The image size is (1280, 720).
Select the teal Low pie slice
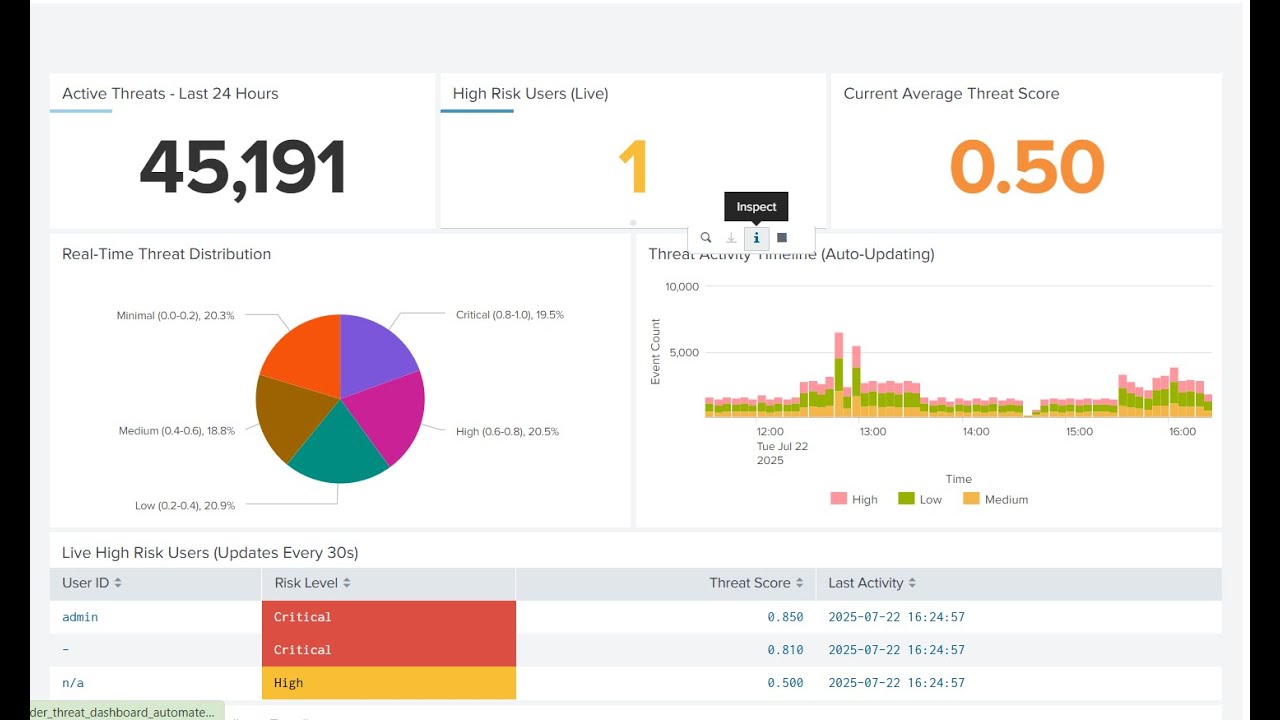338,445
